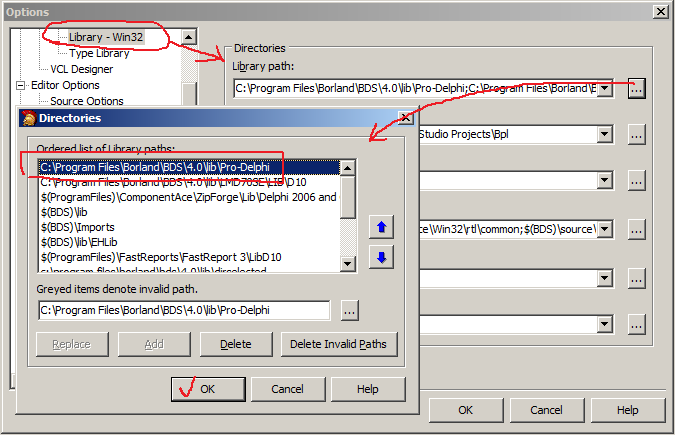Viewport: 675px width, 435px height.
Task: Select Library - Win32 in options tree
Action: click(106, 37)
